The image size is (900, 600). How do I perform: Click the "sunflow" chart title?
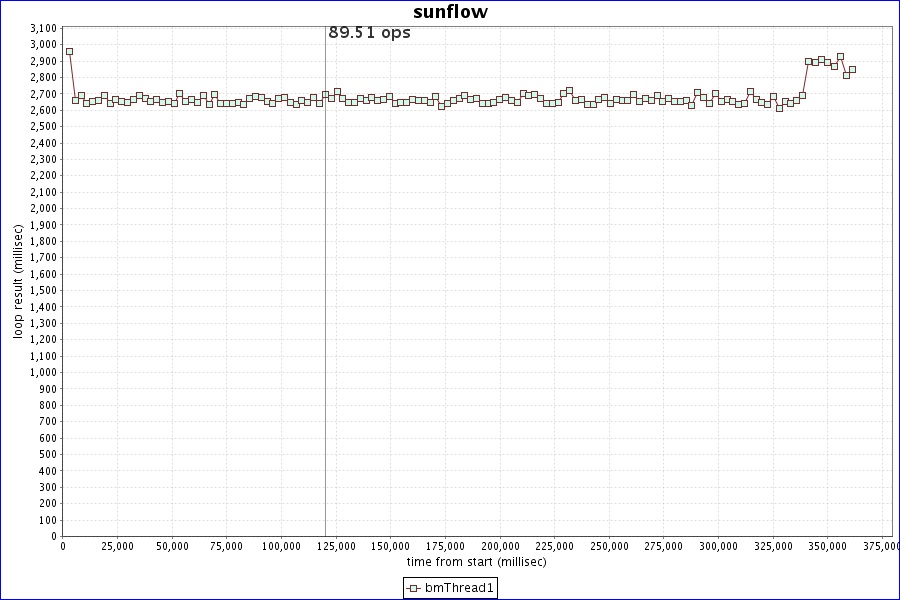450,12
